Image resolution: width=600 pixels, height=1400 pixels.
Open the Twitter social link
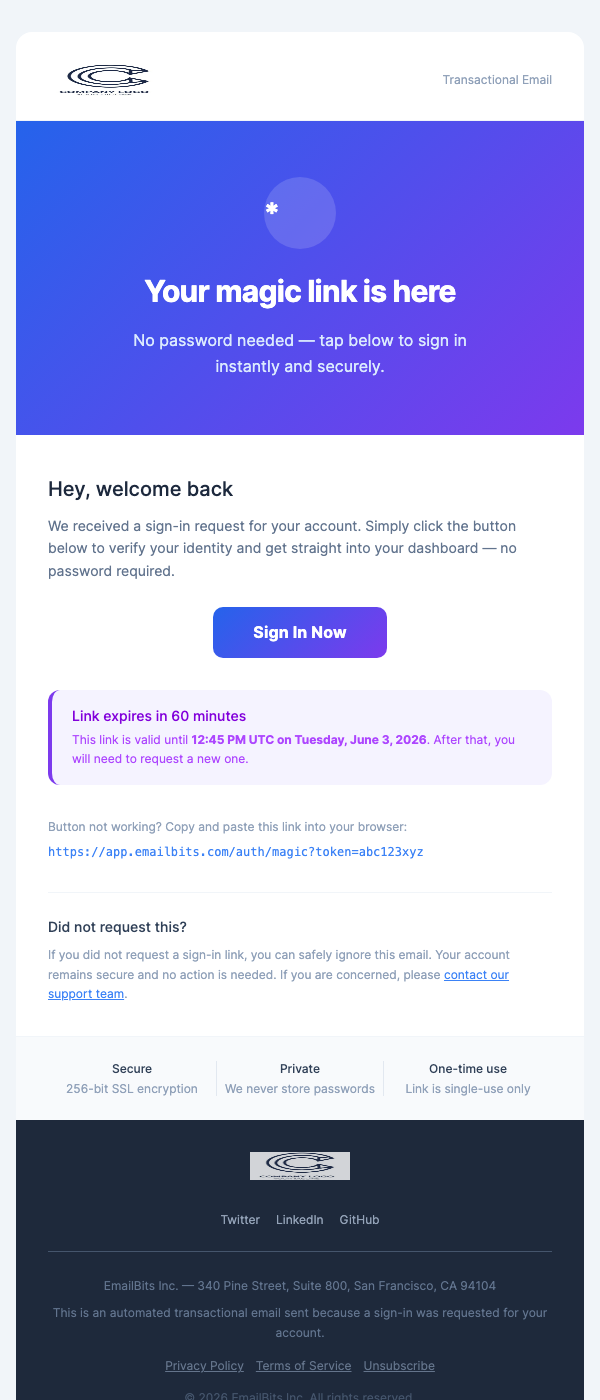coord(240,1219)
